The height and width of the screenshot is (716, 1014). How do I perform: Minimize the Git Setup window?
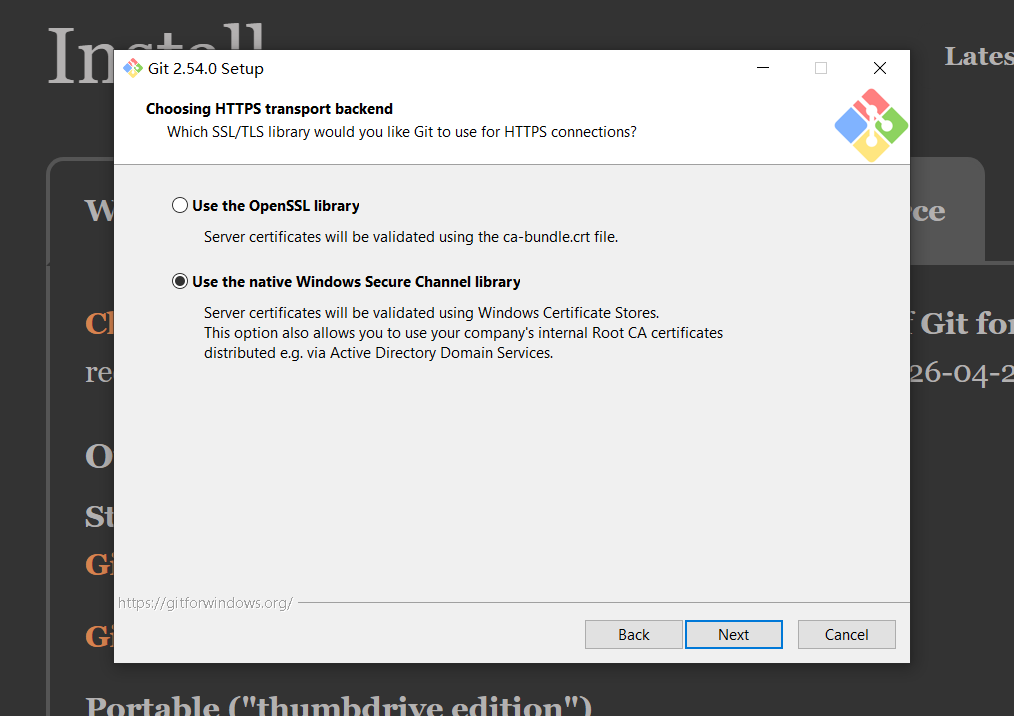coord(763,68)
